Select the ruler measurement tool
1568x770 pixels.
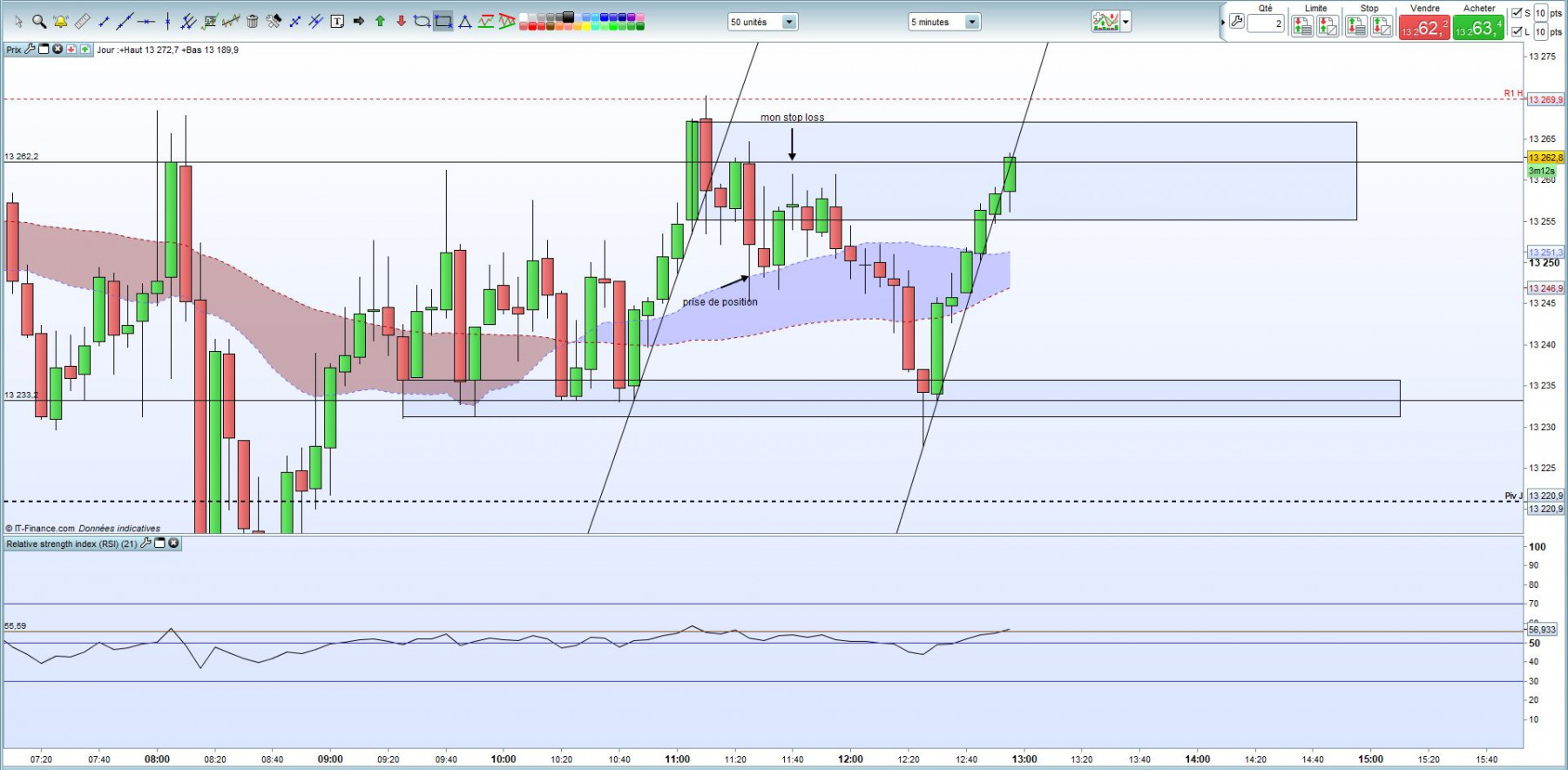pos(83,22)
